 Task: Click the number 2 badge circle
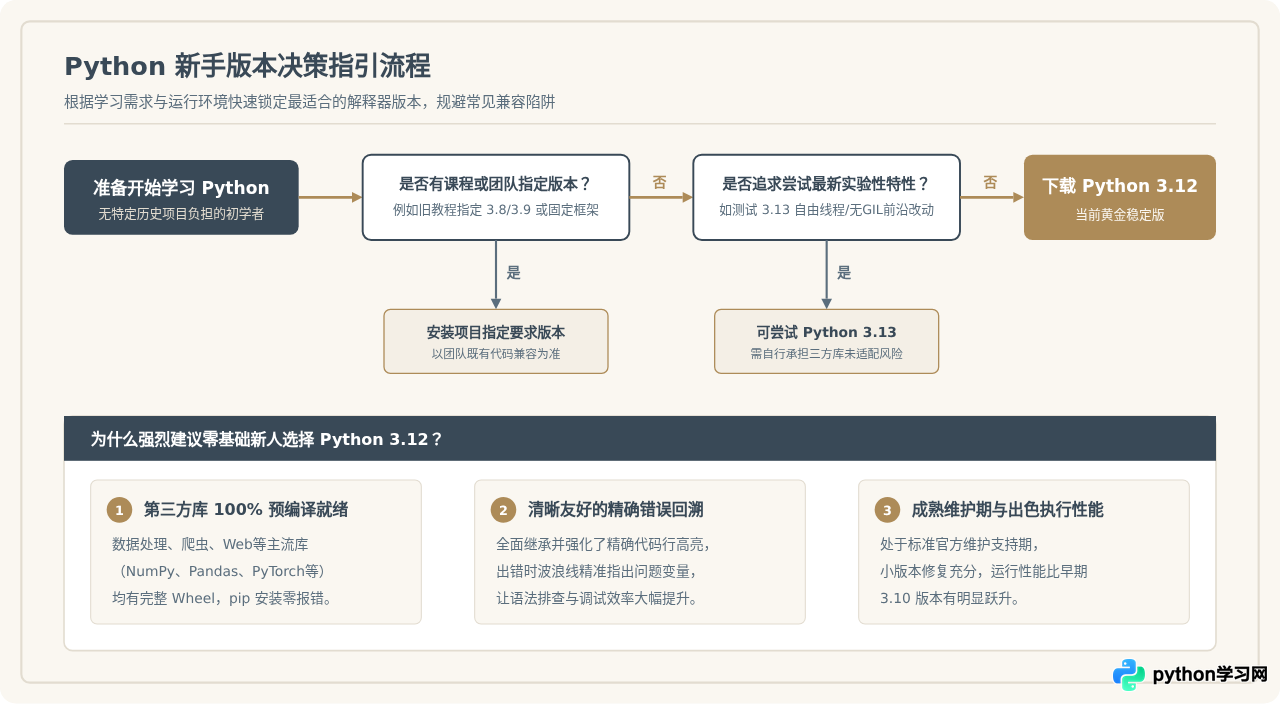(x=503, y=510)
